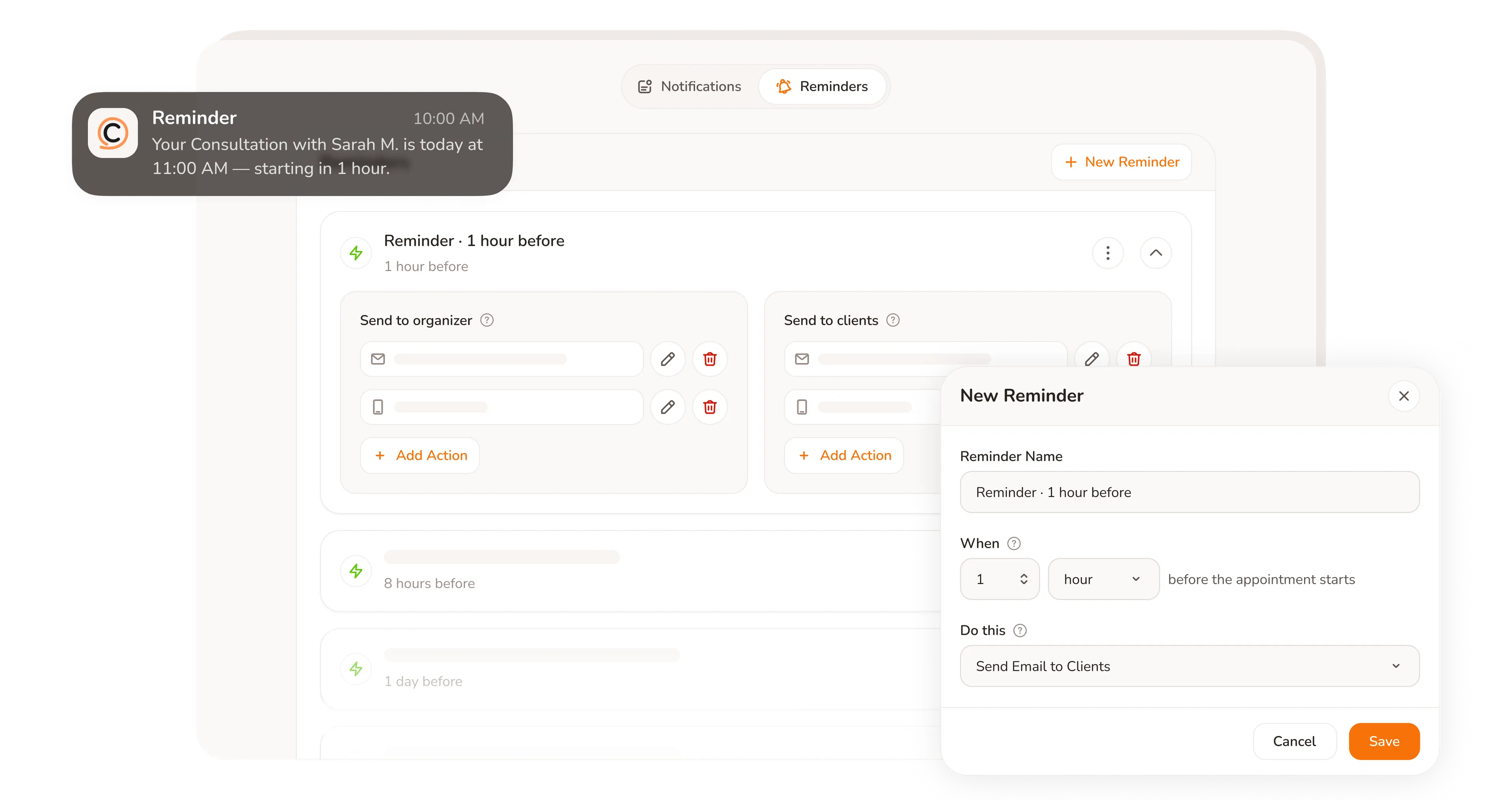Screen dimensions: 1512x800
Task: Click the organizer SMS action field
Action: click(x=501, y=407)
